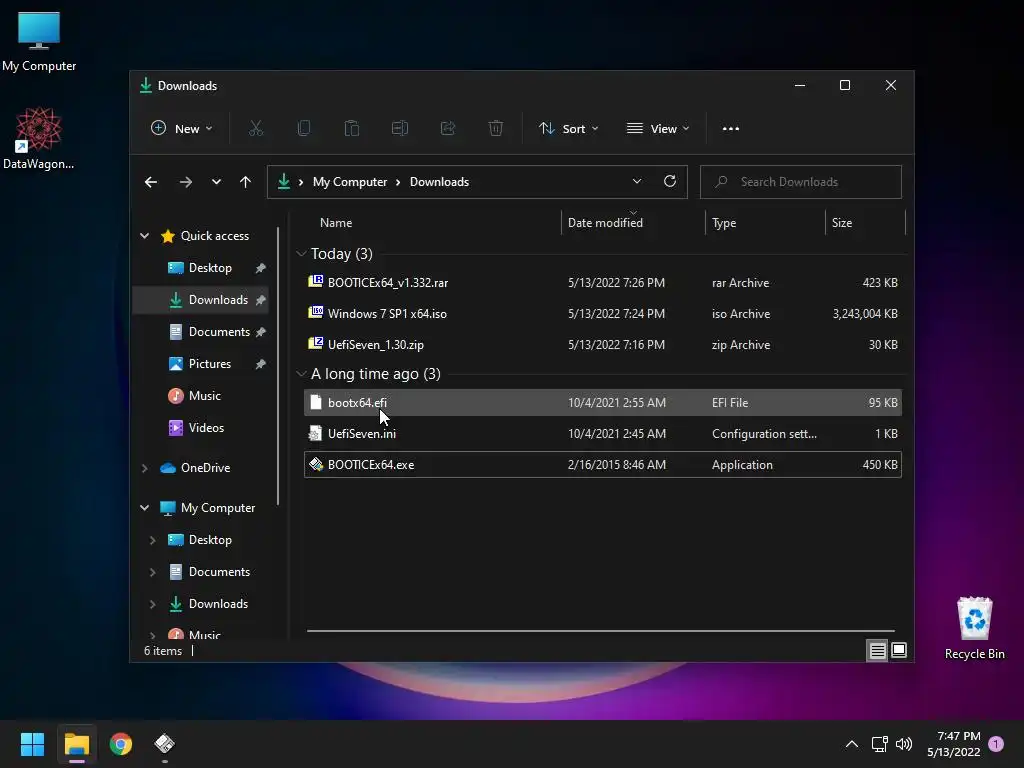Select Pictures in Quick access
The height and width of the screenshot is (768, 1024).
pos(200,364)
